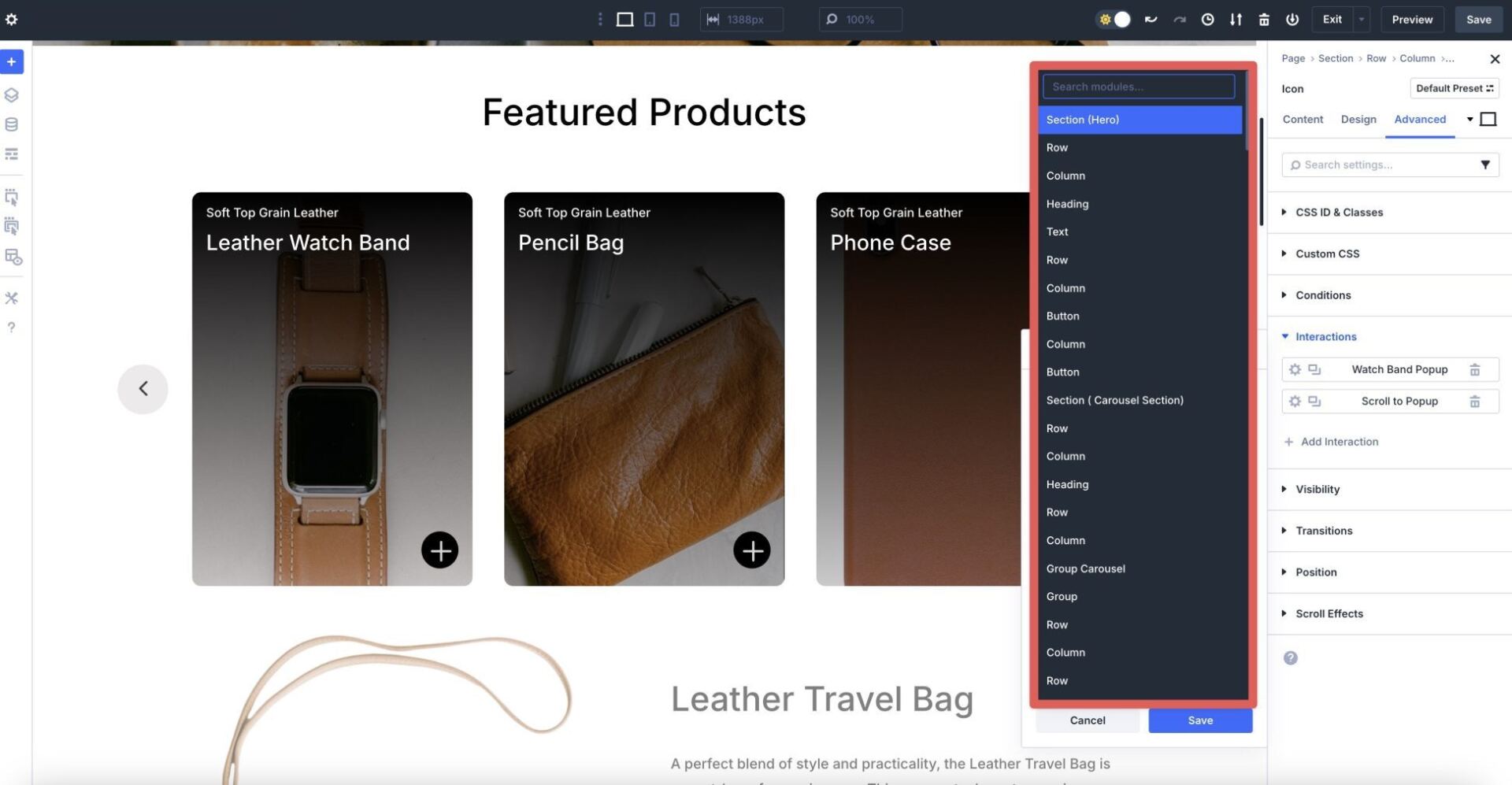The height and width of the screenshot is (785, 1512).
Task: Delete the Watch Band Popup interaction
Action: (x=1476, y=368)
